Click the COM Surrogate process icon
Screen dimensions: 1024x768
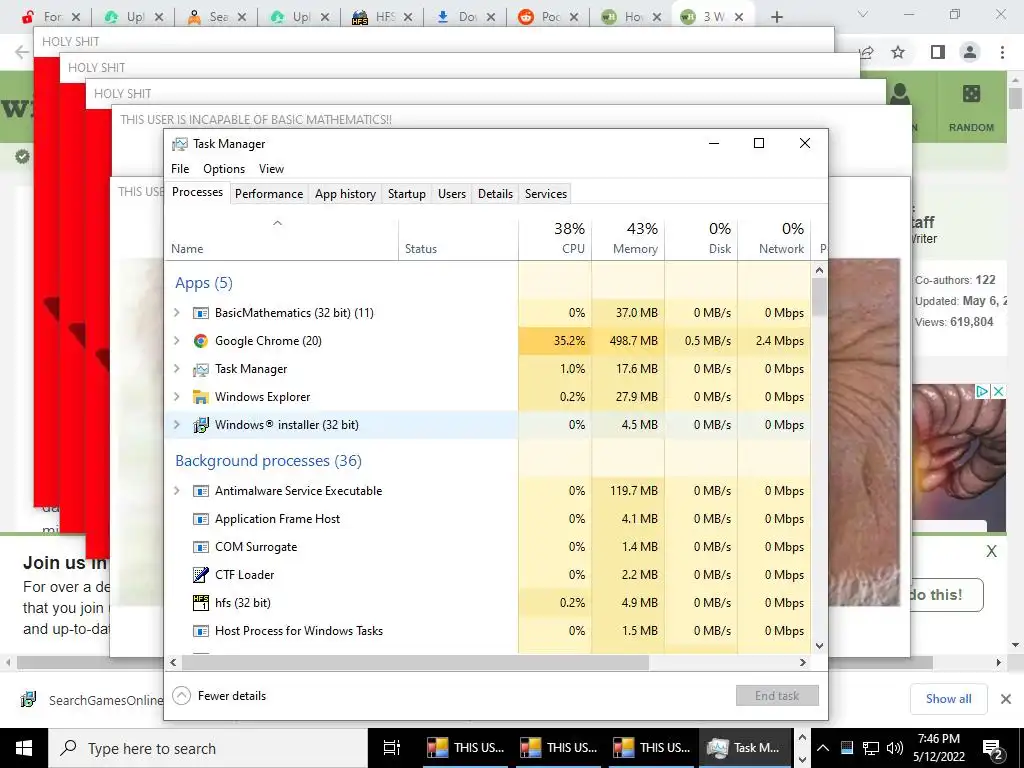[x=200, y=547]
